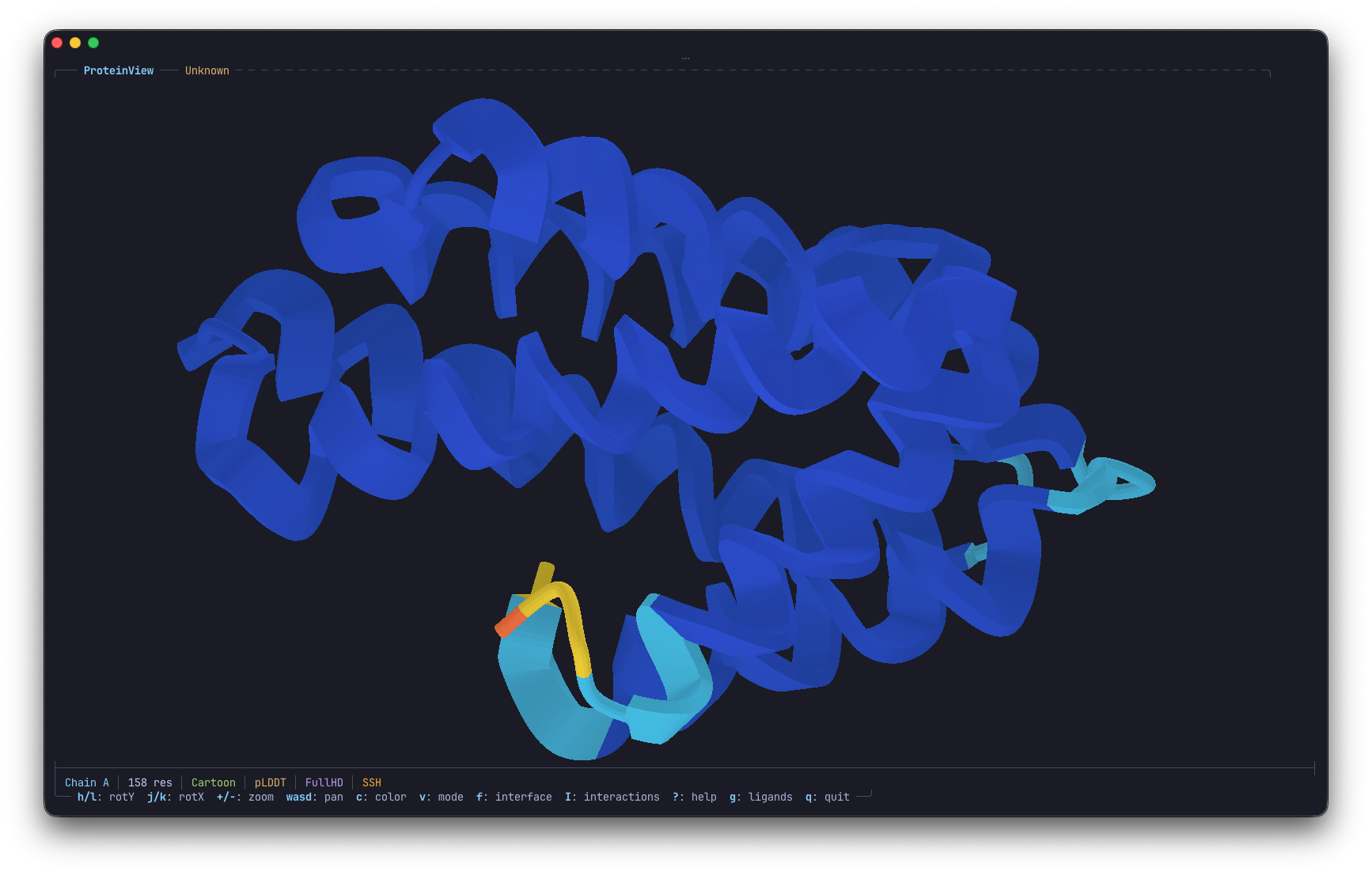Activate the ligands shortcut labeled g
This screenshot has width=1372, height=875.
click(760, 797)
